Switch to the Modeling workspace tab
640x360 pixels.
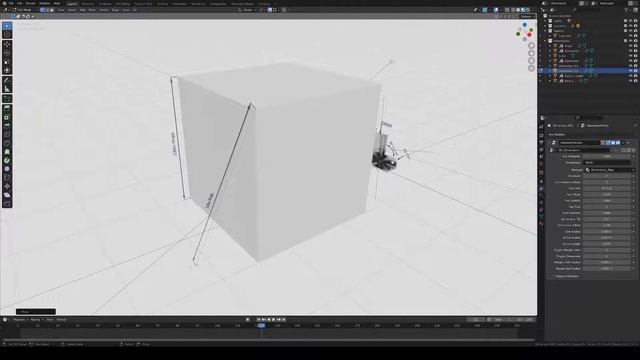pos(87,4)
